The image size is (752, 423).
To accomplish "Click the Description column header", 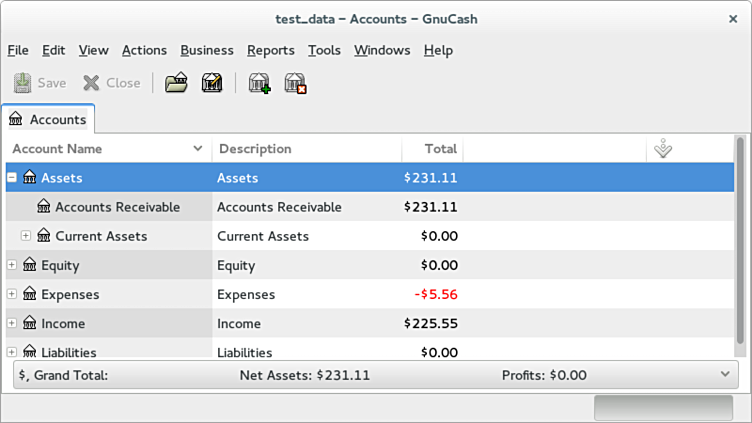I will point(306,149).
